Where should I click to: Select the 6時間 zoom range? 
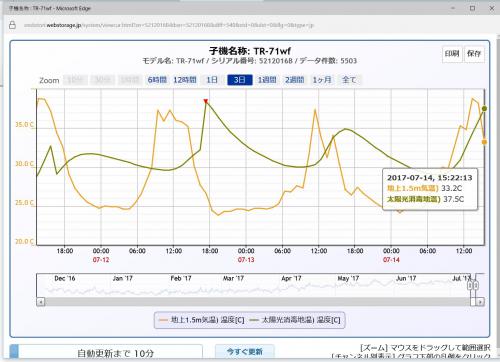pos(157,80)
